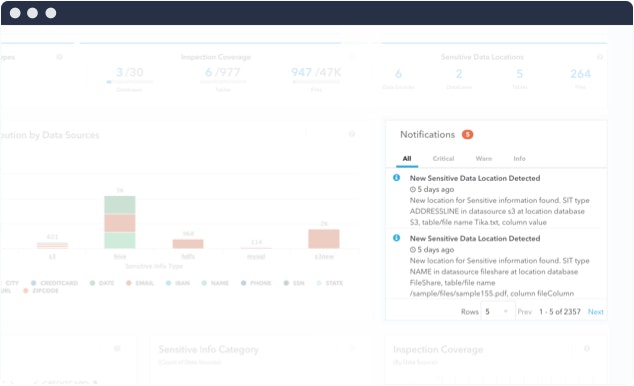Click the 264 files sensitive location count
Image resolution: width=634 pixels, height=386 pixels.
(580, 74)
